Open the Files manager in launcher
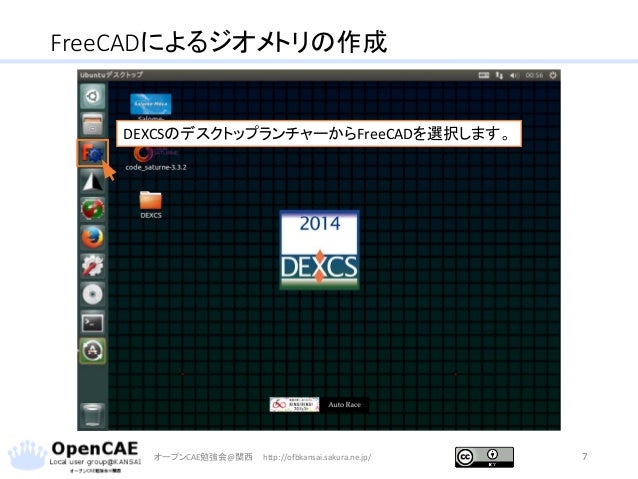 coord(93,125)
